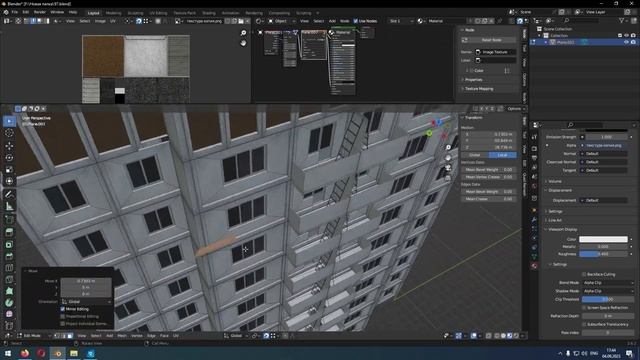Open the Displacement Default dropdown
This screenshot has height=360, width=640.
[604, 200]
